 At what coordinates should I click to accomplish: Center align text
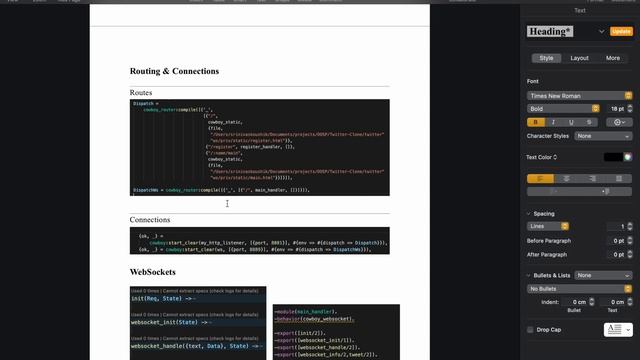click(x=567, y=179)
